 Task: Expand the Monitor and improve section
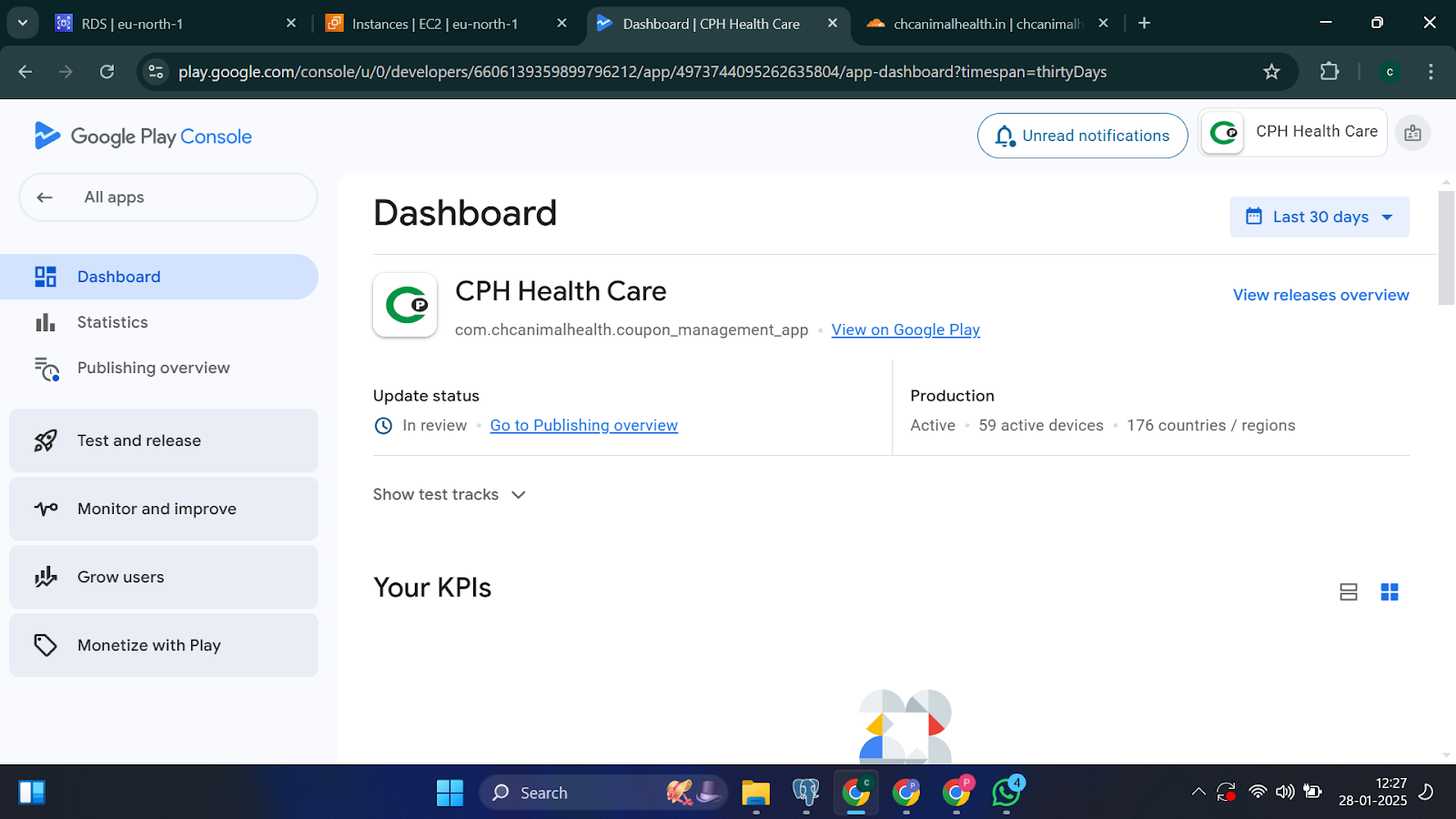pos(164,509)
